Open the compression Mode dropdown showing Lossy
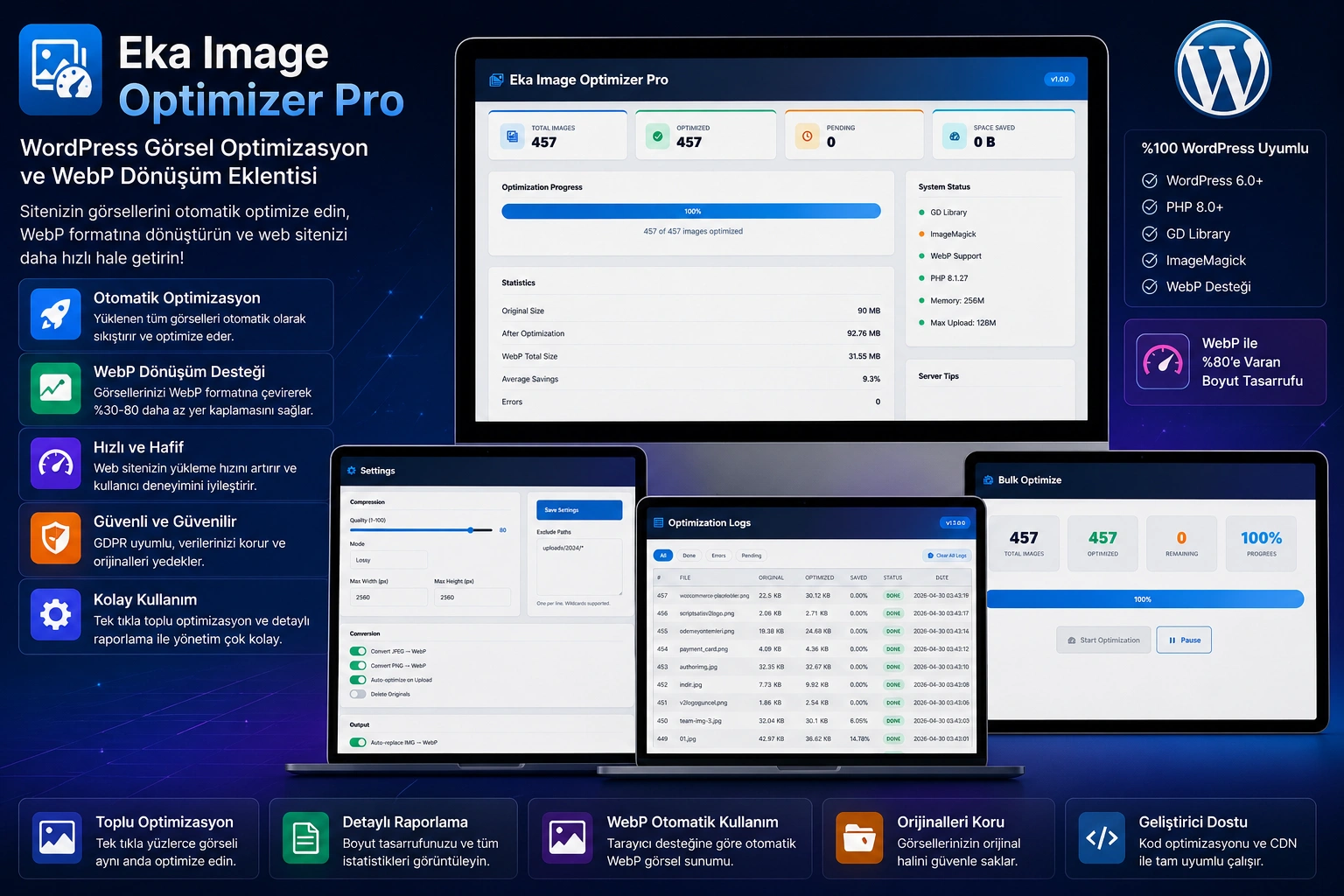 coord(388,560)
